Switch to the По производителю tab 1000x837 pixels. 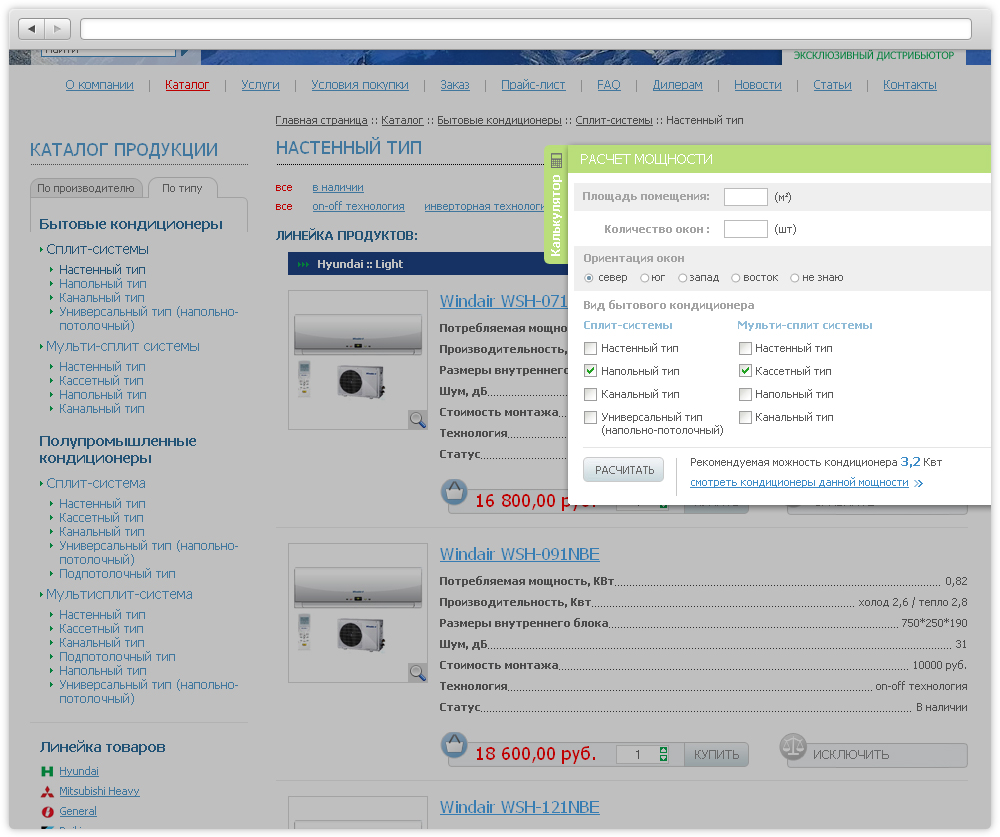pos(86,188)
